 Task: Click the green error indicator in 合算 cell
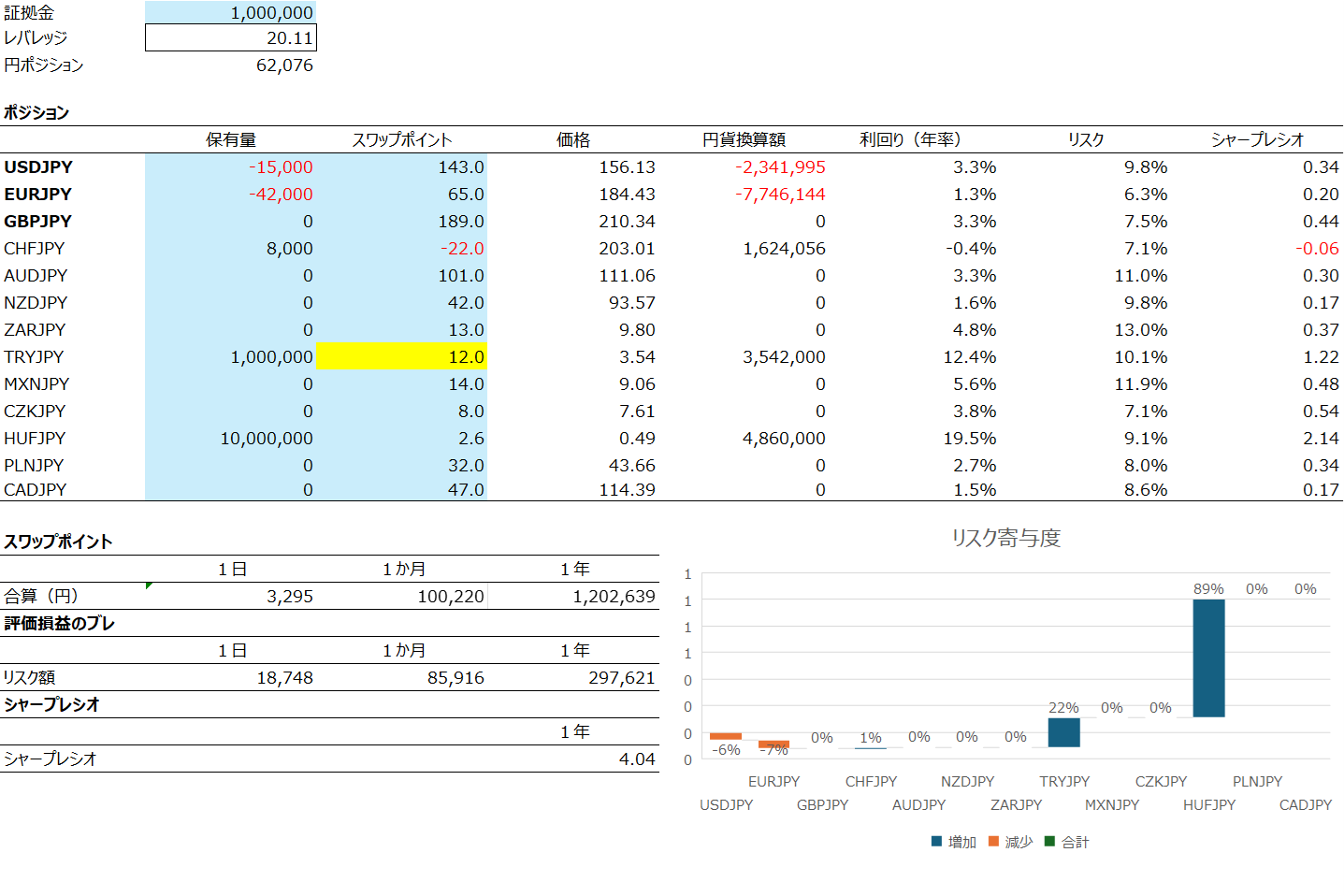pyautogui.click(x=149, y=585)
